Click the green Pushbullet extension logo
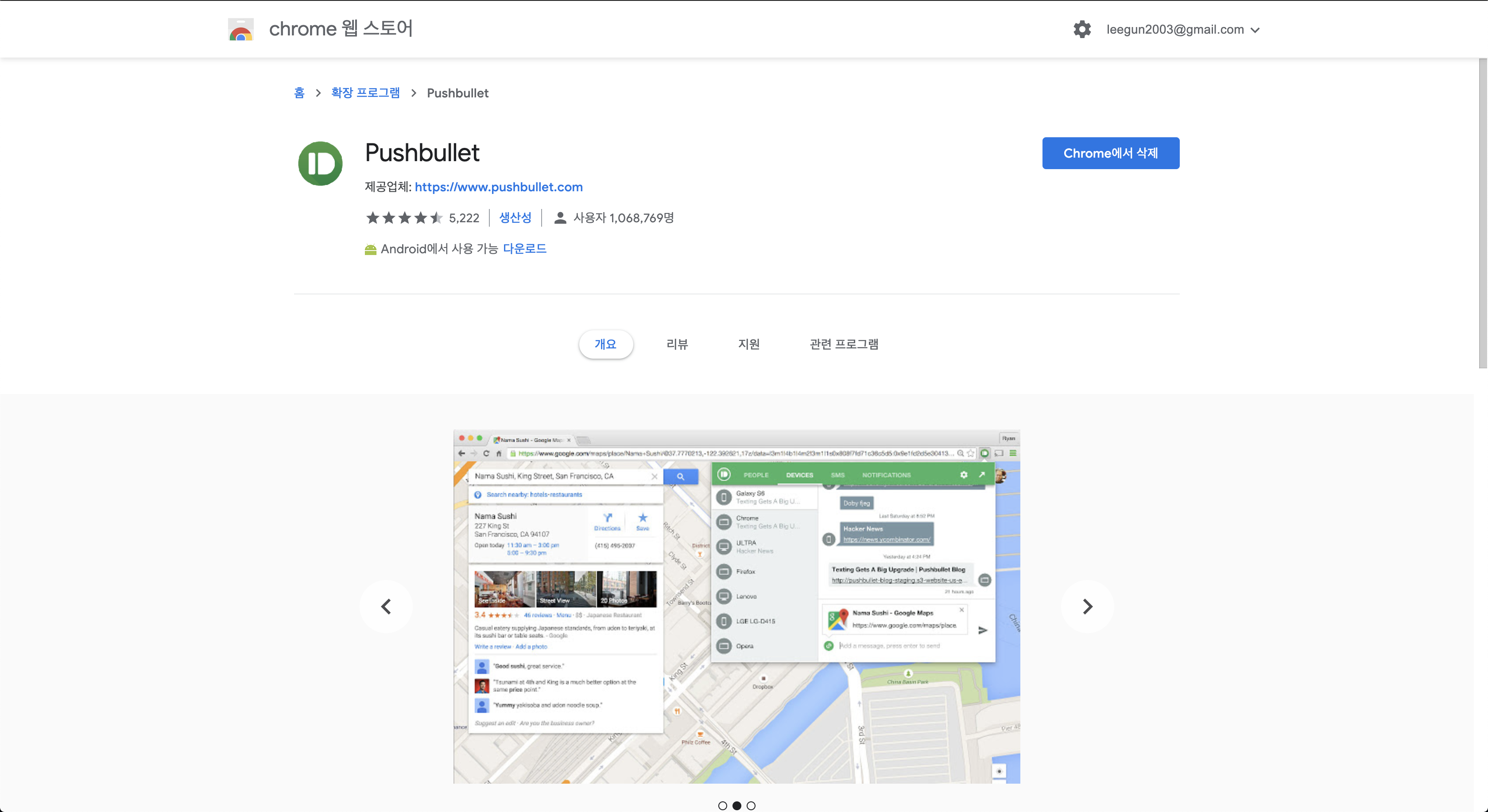This screenshot has height=812, width=1488. pos(320,163)
